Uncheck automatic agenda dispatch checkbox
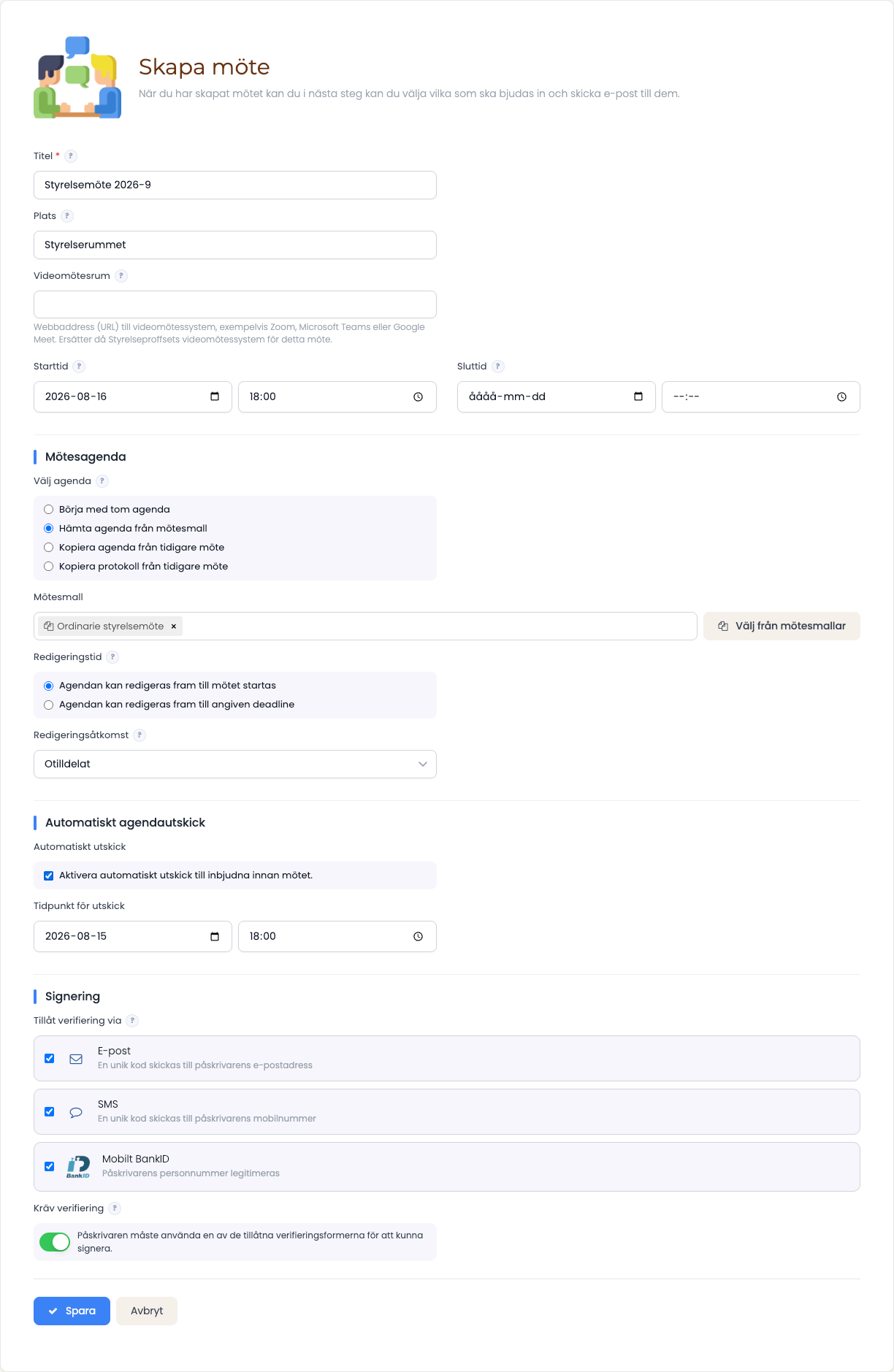The image size is (894, 1372). (x=49, y=875)
